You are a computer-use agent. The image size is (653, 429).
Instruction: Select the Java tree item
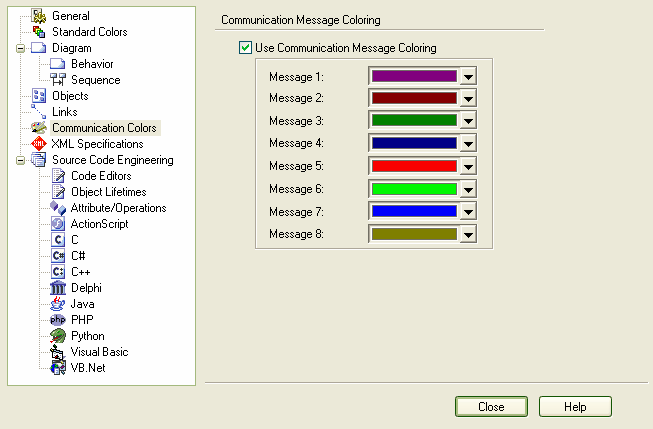pos(82,304)
